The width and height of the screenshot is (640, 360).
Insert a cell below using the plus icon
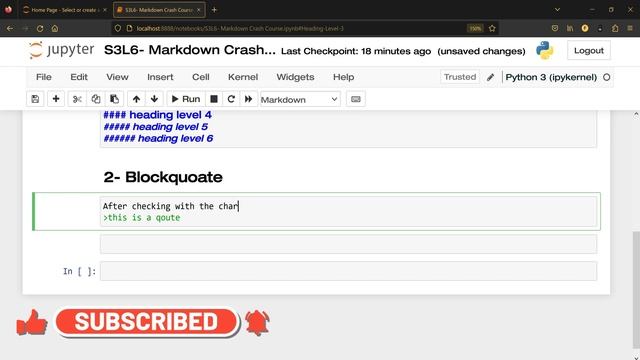point(56,99)
